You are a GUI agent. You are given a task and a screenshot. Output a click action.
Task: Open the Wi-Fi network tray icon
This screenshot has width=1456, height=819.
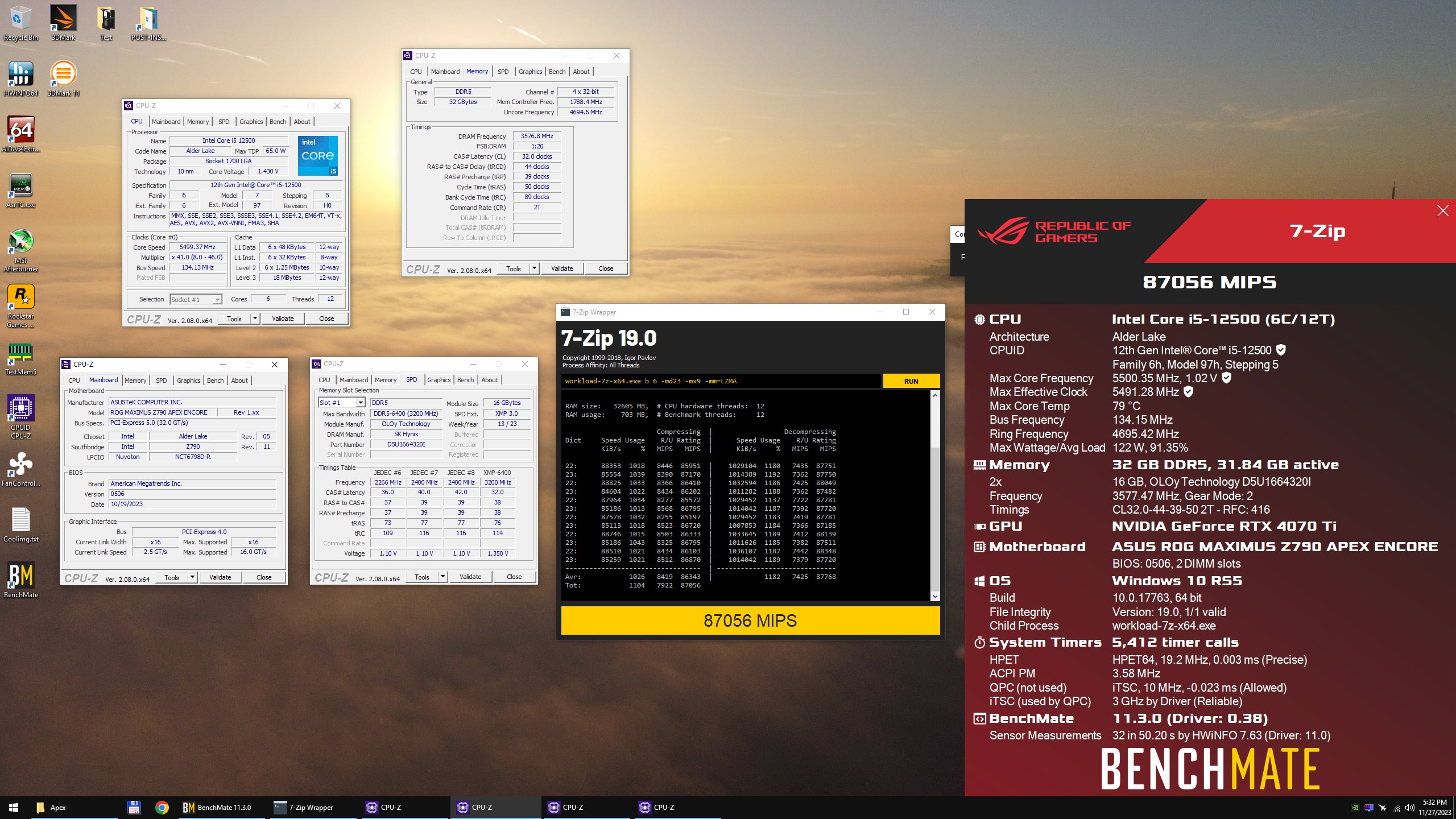(1396, 808)
